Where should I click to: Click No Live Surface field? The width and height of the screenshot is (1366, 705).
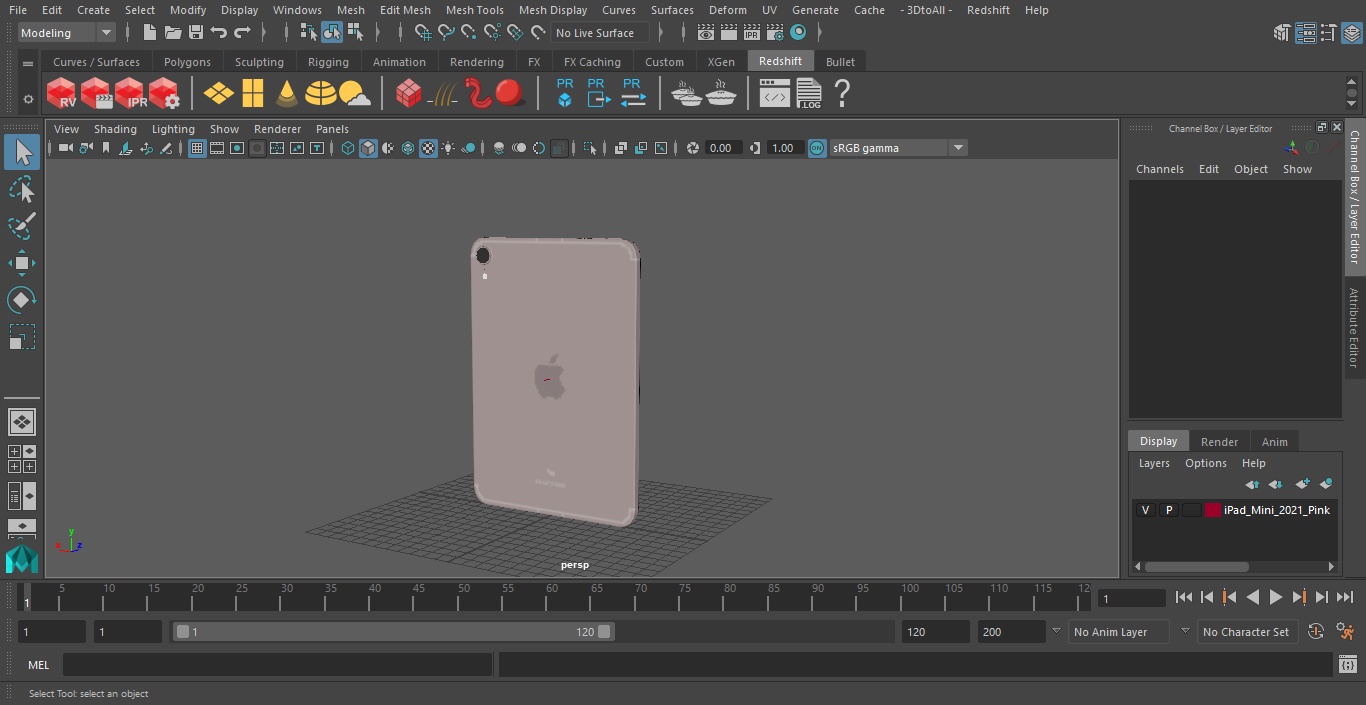point(600,33)
